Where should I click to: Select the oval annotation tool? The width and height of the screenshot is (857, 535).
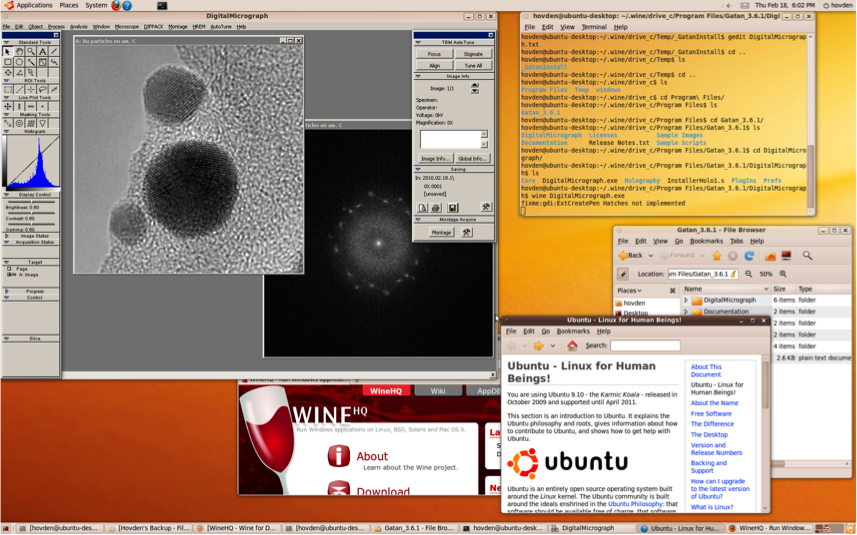pos(19,62)
